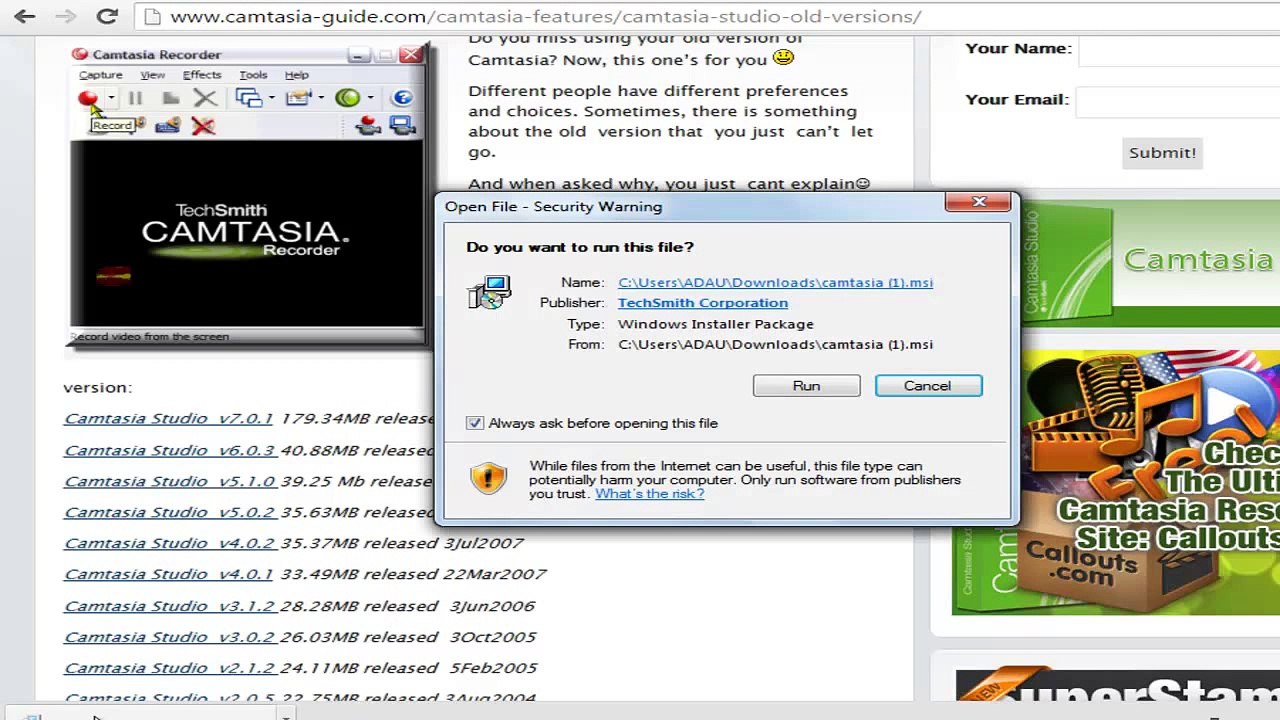Reload the page with the refresh icon
Image resolution: width=1280 pixels, height=720 pixels.
(107, 16)
